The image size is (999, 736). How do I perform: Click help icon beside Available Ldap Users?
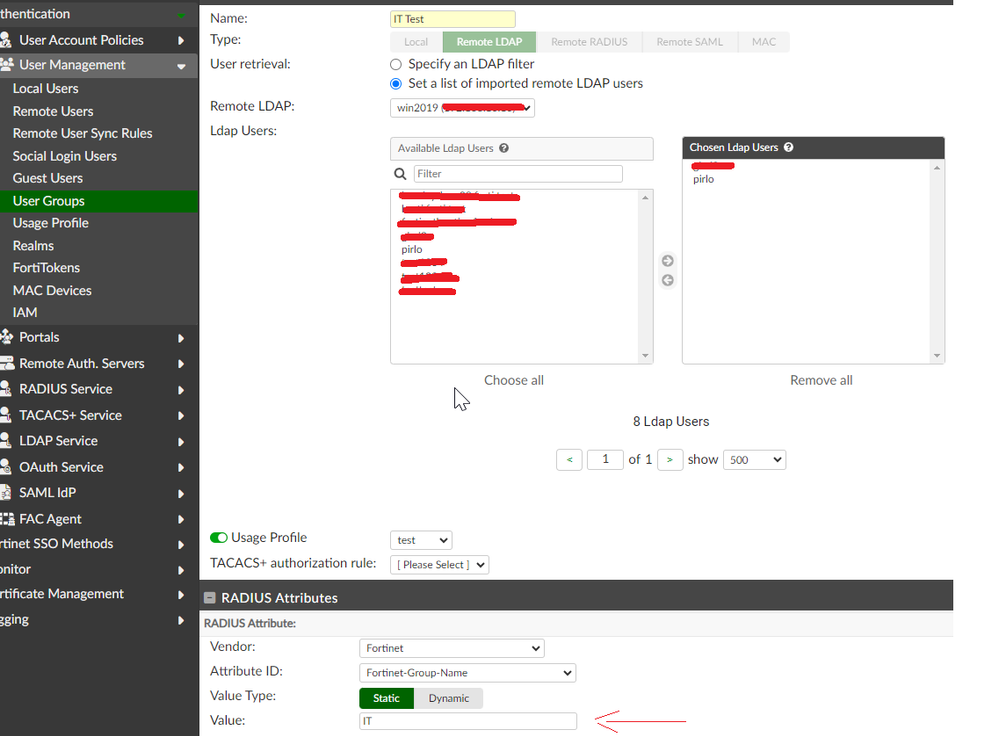[504, 148]
